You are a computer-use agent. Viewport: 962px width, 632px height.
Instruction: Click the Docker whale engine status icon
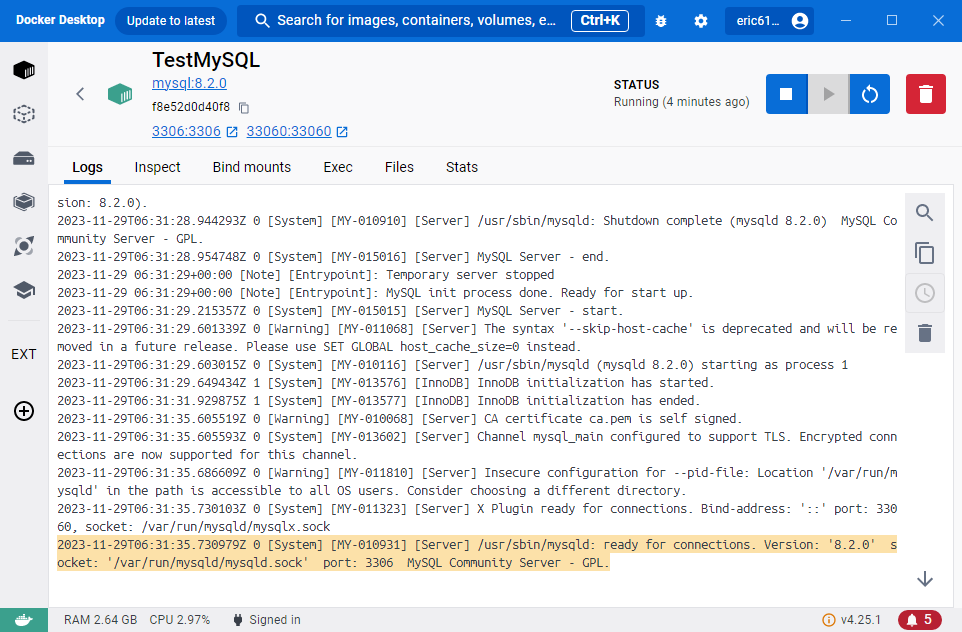tap(24, 620)
